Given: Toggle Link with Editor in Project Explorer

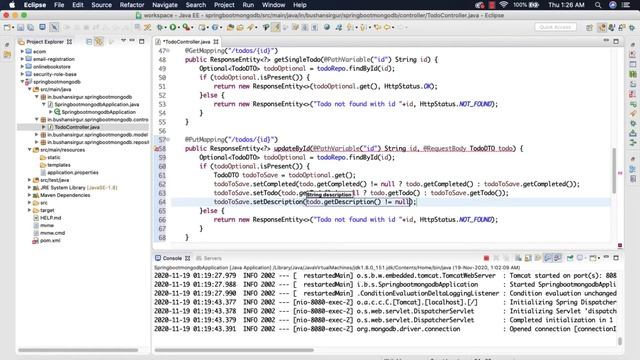Looking at the screenshot, I should (x=99, y=42).
